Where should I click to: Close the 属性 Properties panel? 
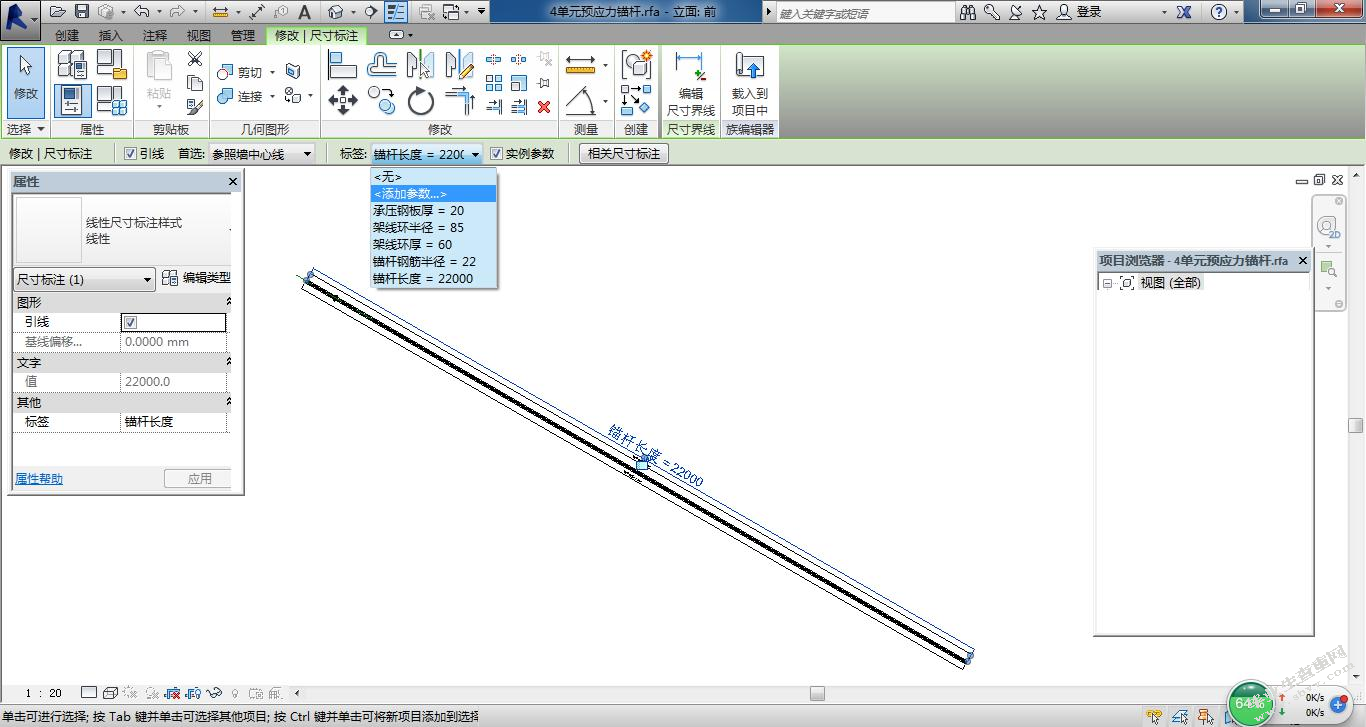click(x=233, y=182)
